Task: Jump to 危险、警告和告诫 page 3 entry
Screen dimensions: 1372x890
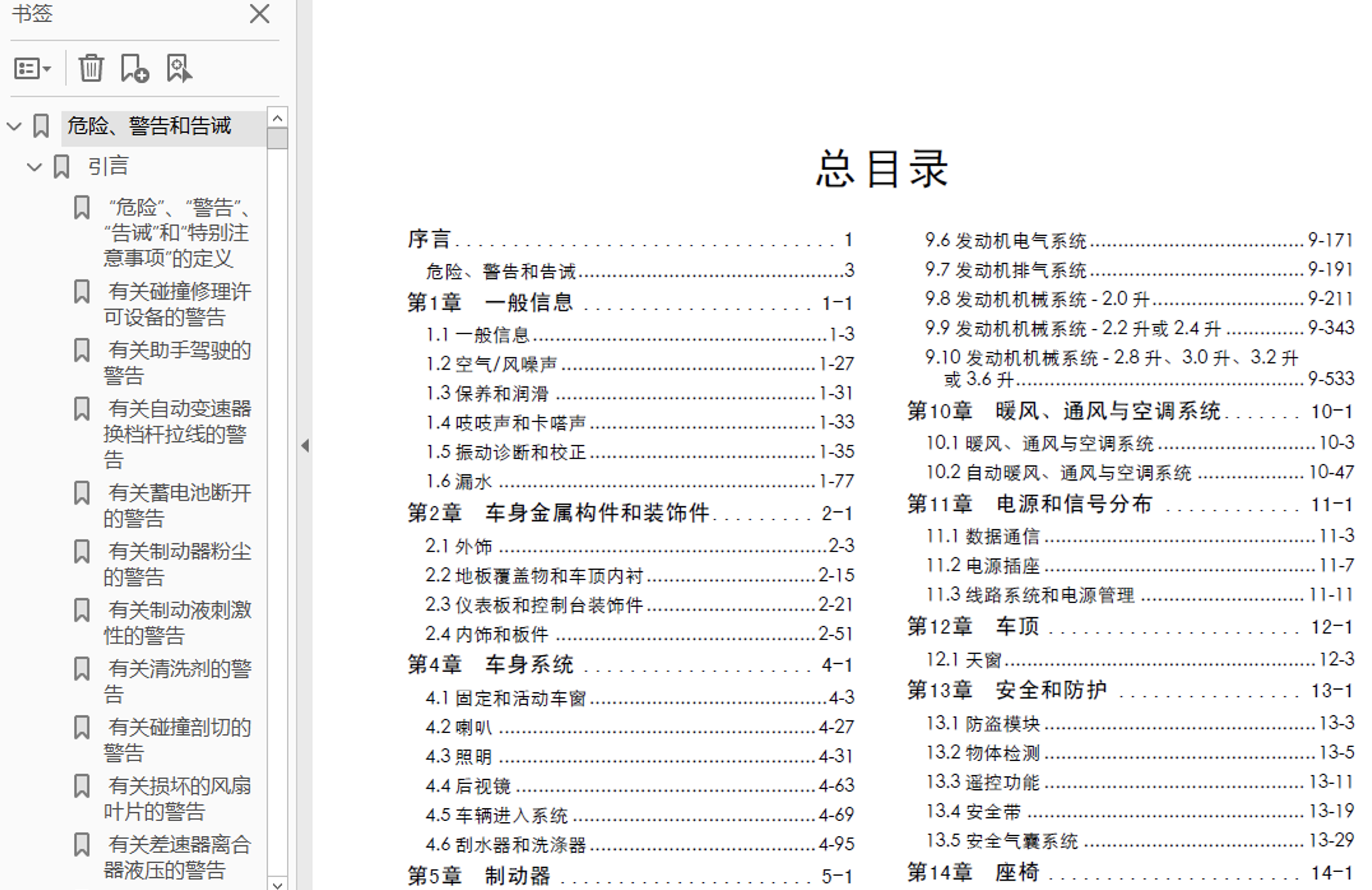Action: coord(640,272)
